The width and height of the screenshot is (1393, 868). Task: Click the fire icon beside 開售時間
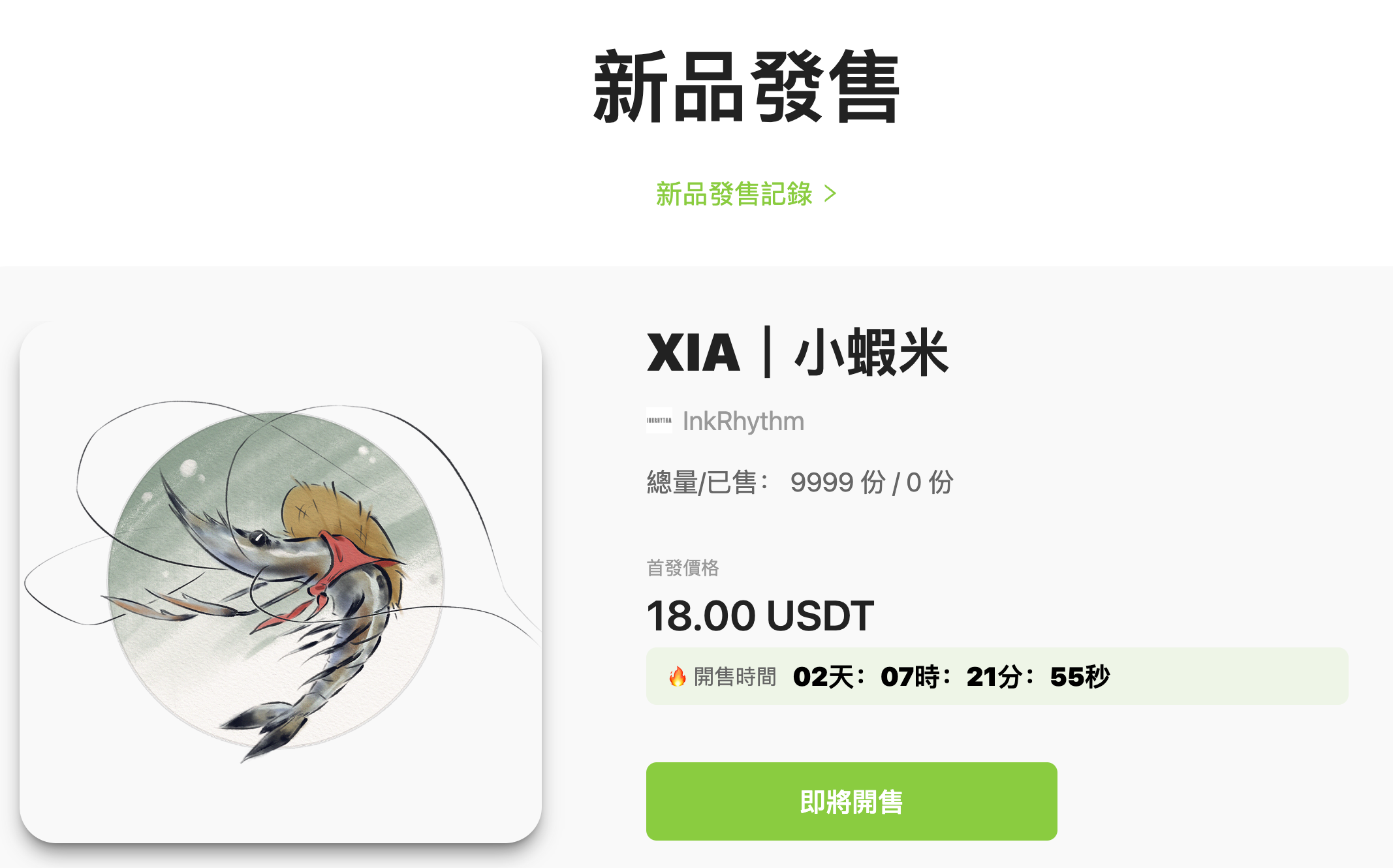point(678,677)
